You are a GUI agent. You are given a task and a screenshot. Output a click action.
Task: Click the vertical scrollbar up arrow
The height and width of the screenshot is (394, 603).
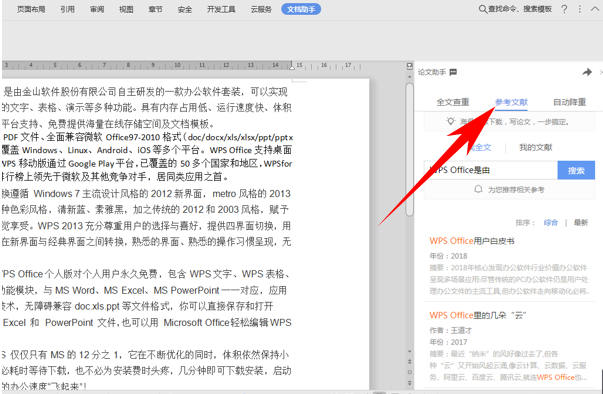410,77
